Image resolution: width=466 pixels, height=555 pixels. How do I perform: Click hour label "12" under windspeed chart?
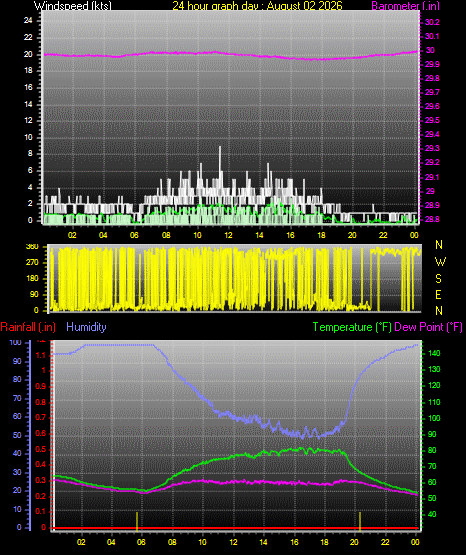click(x=228, y=235)
